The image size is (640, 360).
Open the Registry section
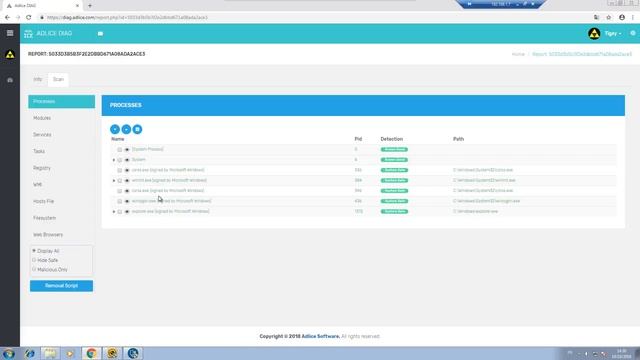(x=62, y=168)
